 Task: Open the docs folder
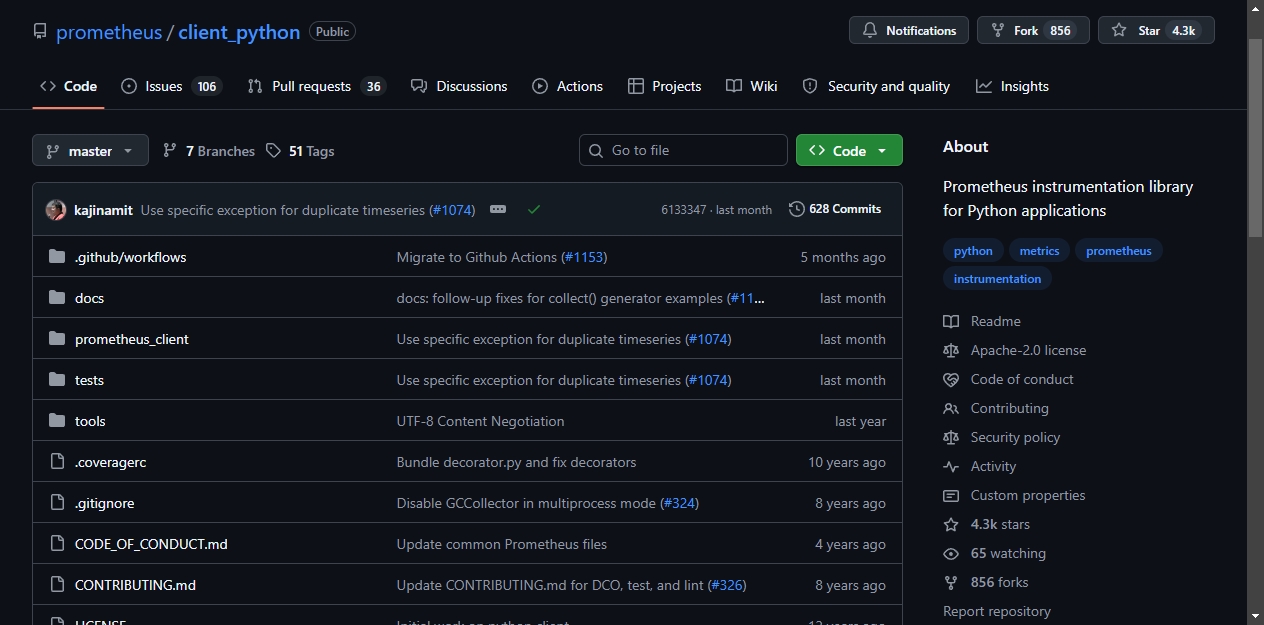pos(89,298)
